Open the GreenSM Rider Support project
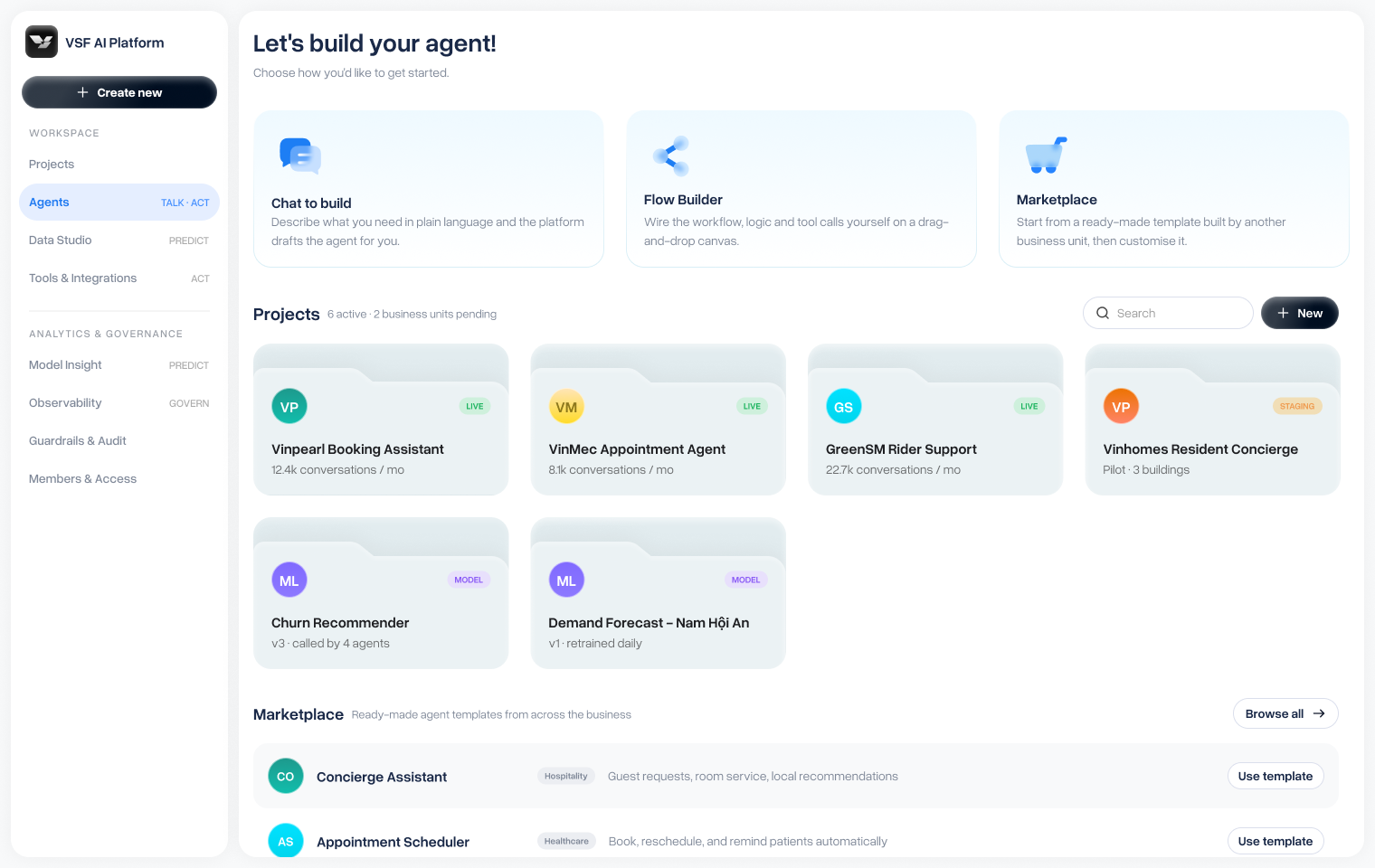 point(935,420)
